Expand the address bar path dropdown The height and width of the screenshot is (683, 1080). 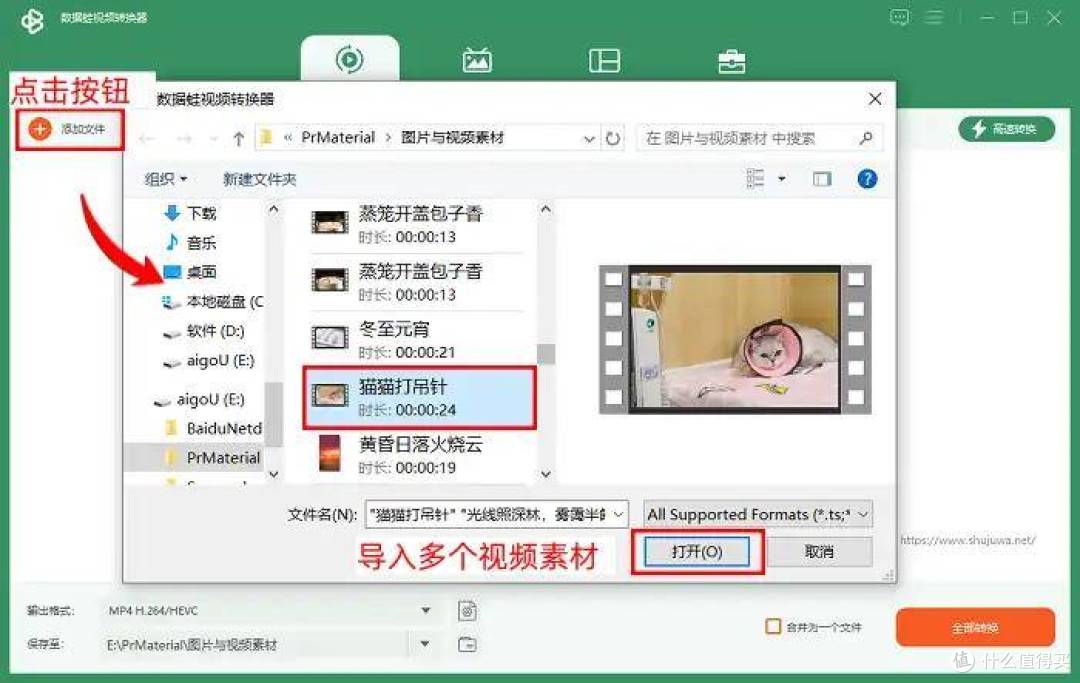click(589, 138)
